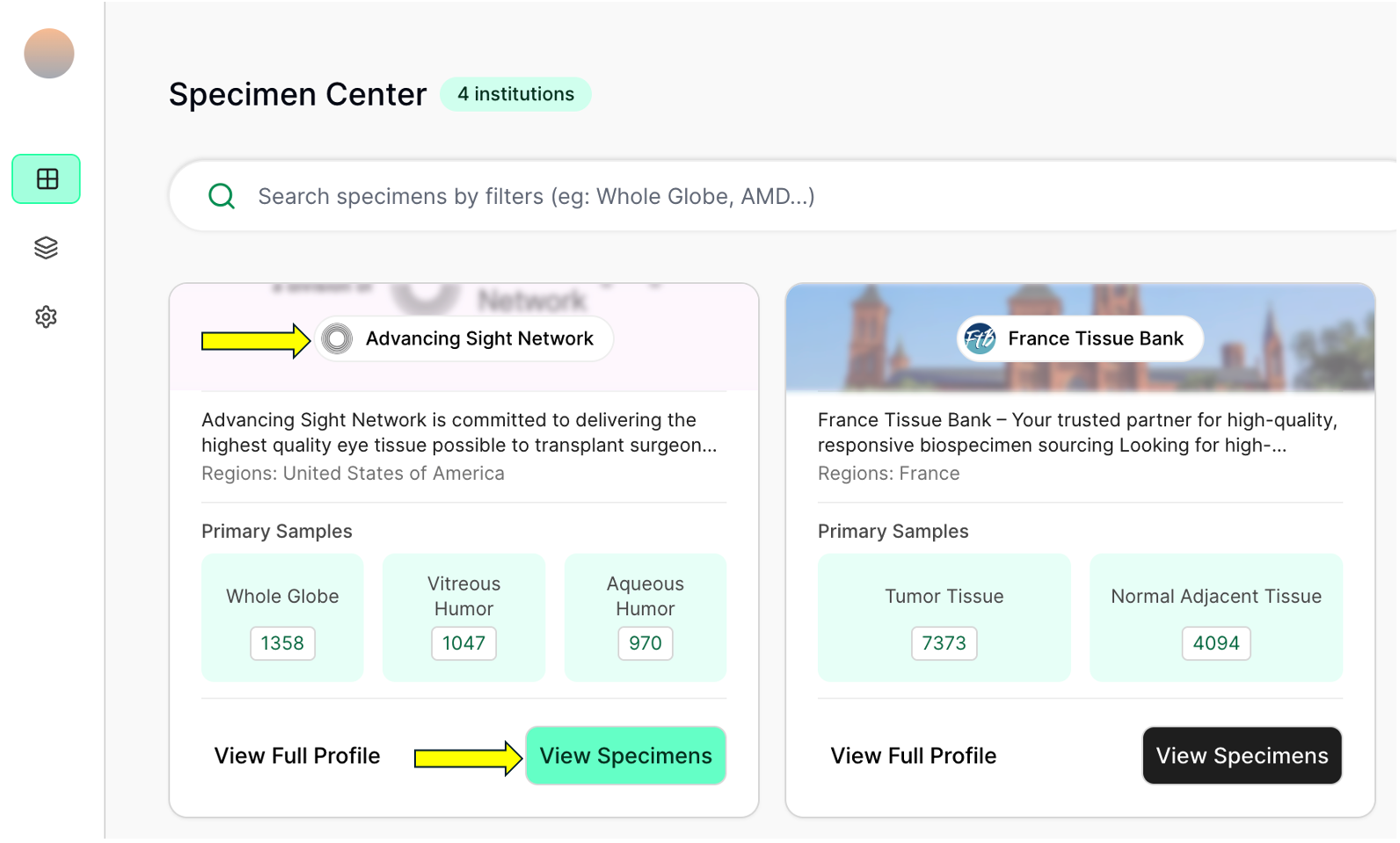Click 'Regions: France' text
This screenshot has width=1400, height=843.
[x=889, y=474]
